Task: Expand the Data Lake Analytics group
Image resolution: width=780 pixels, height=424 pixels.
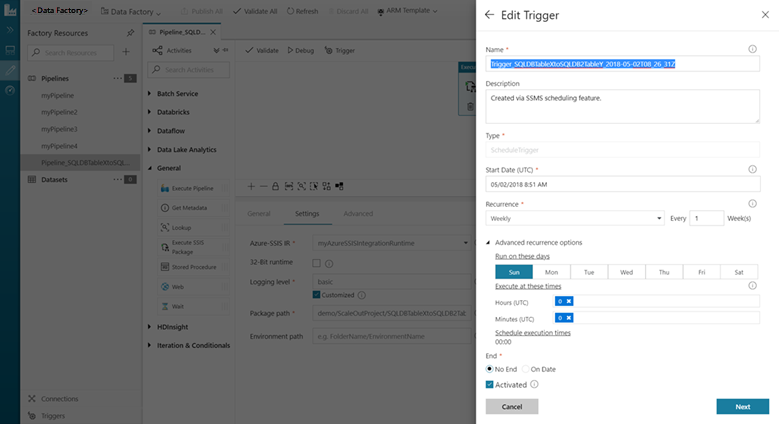Action: [x=149, y=149]
